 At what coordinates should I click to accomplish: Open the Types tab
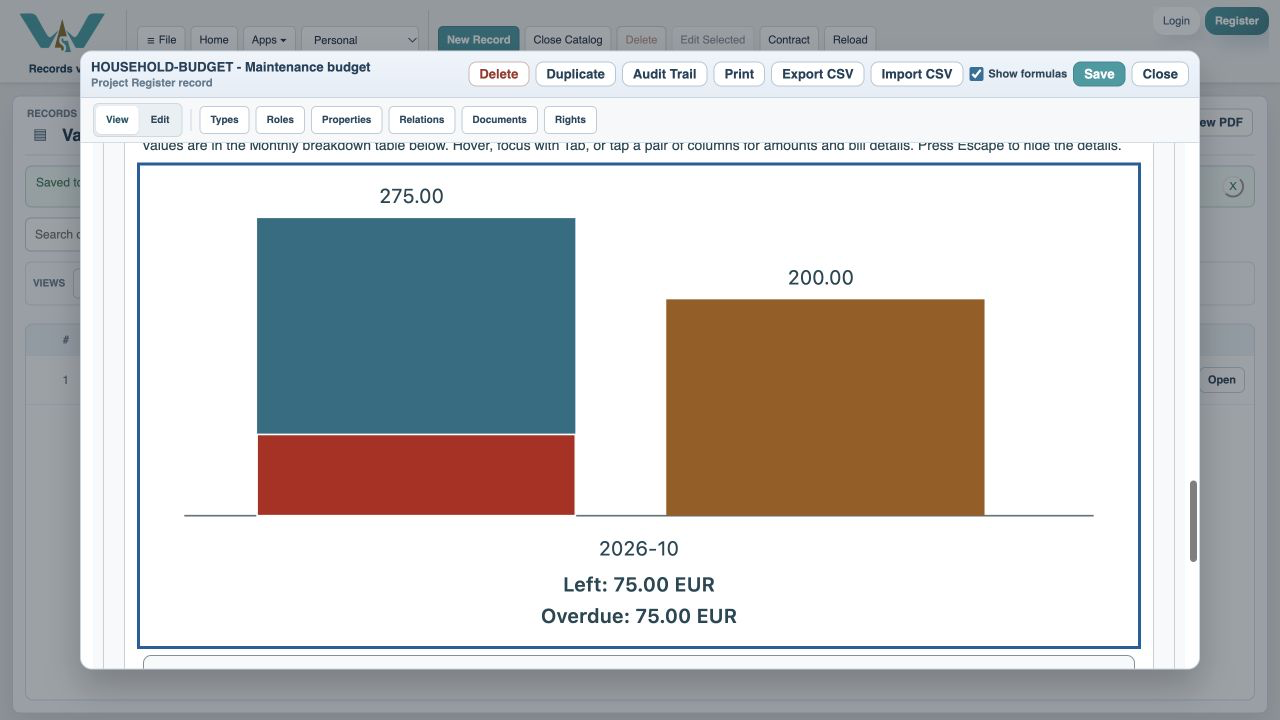[225, 120]
